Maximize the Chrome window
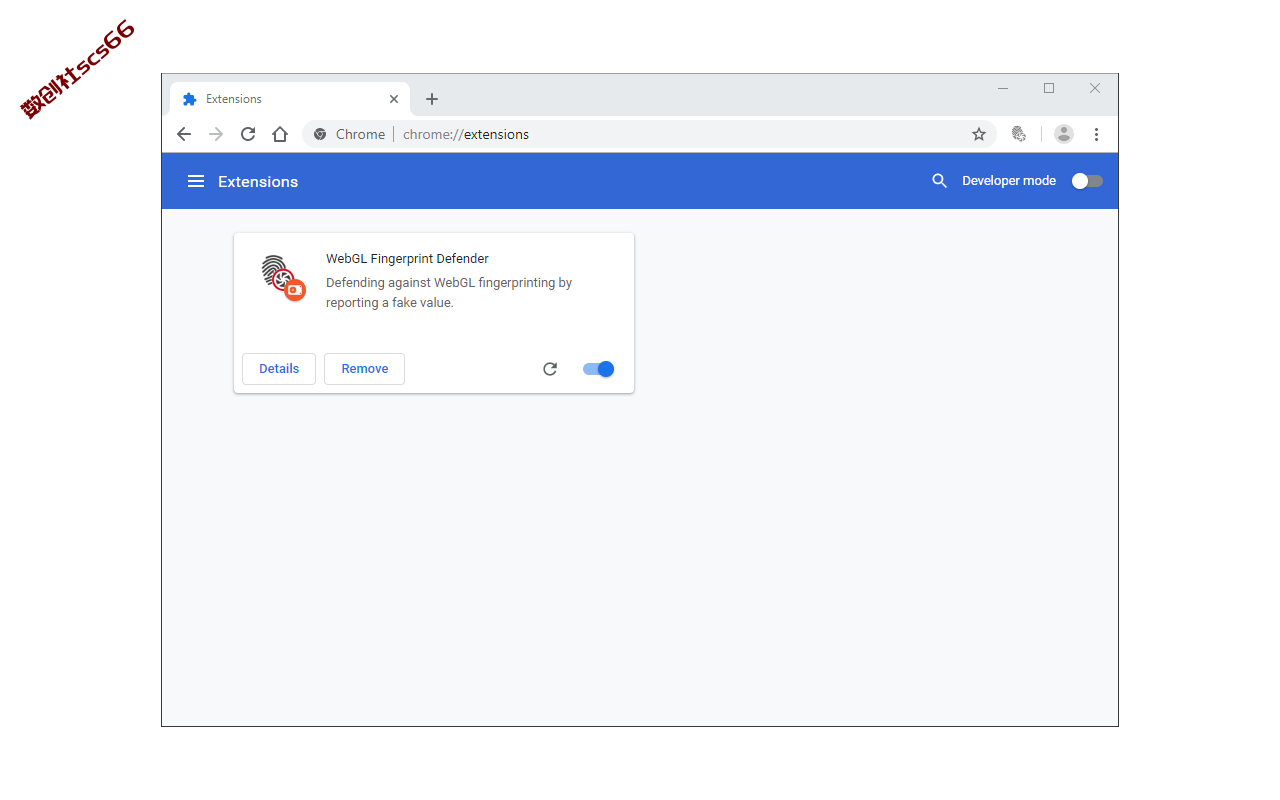This screenshot has height=800, width=1280. pos(1049,88)
